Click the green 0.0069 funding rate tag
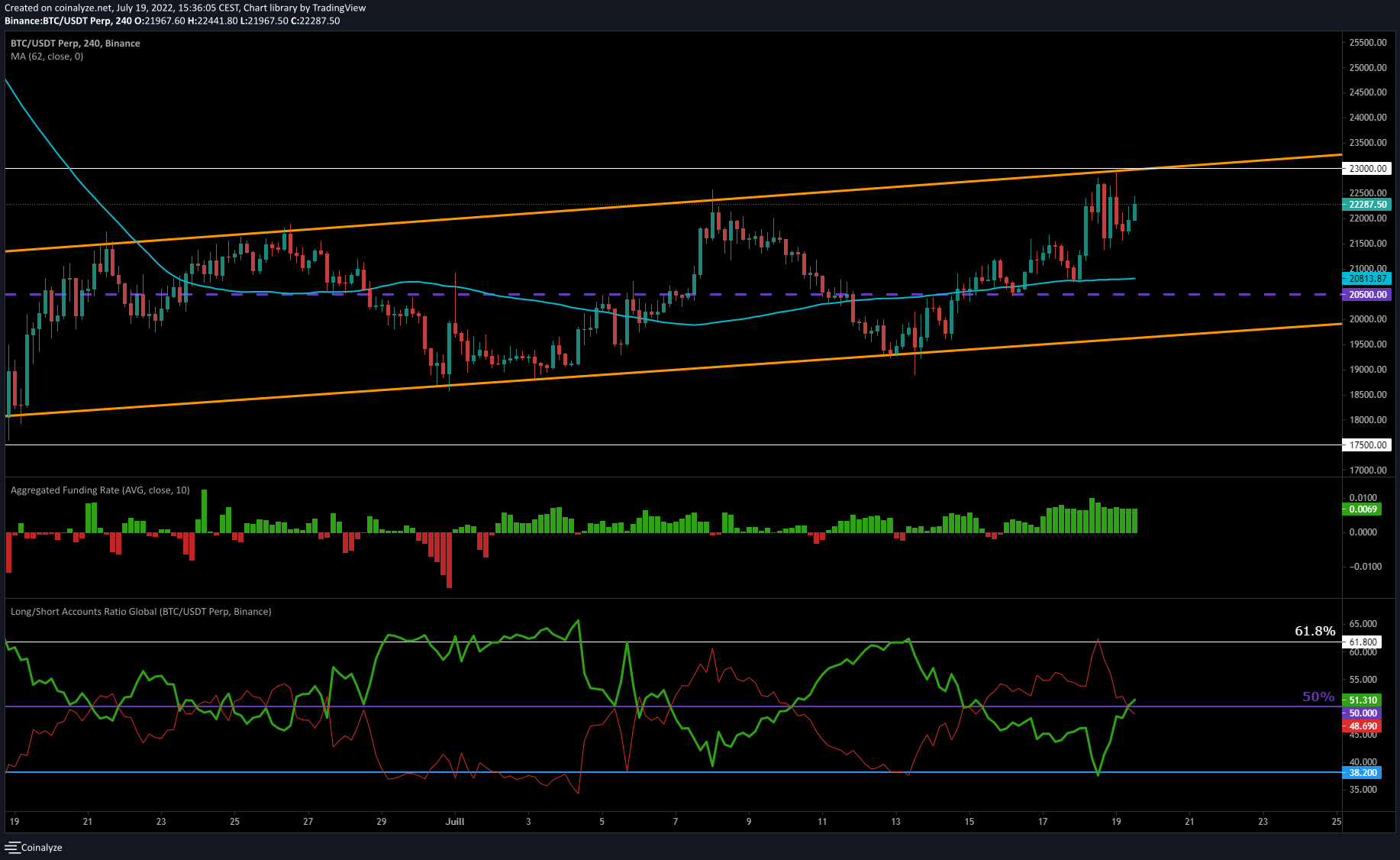The height and width of the screenshot is (860, 1400). tap(1363, 509)
